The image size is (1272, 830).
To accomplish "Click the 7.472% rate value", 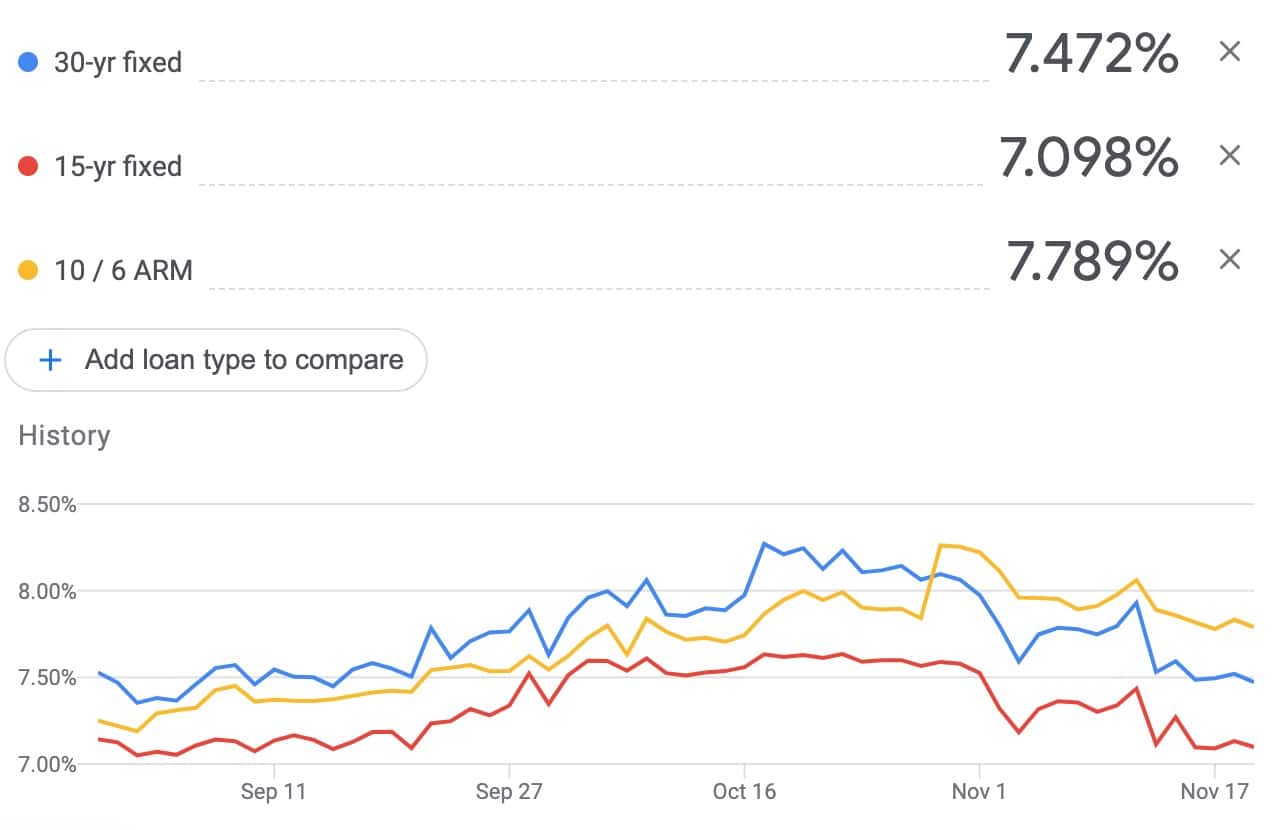I will point(1092,54).
